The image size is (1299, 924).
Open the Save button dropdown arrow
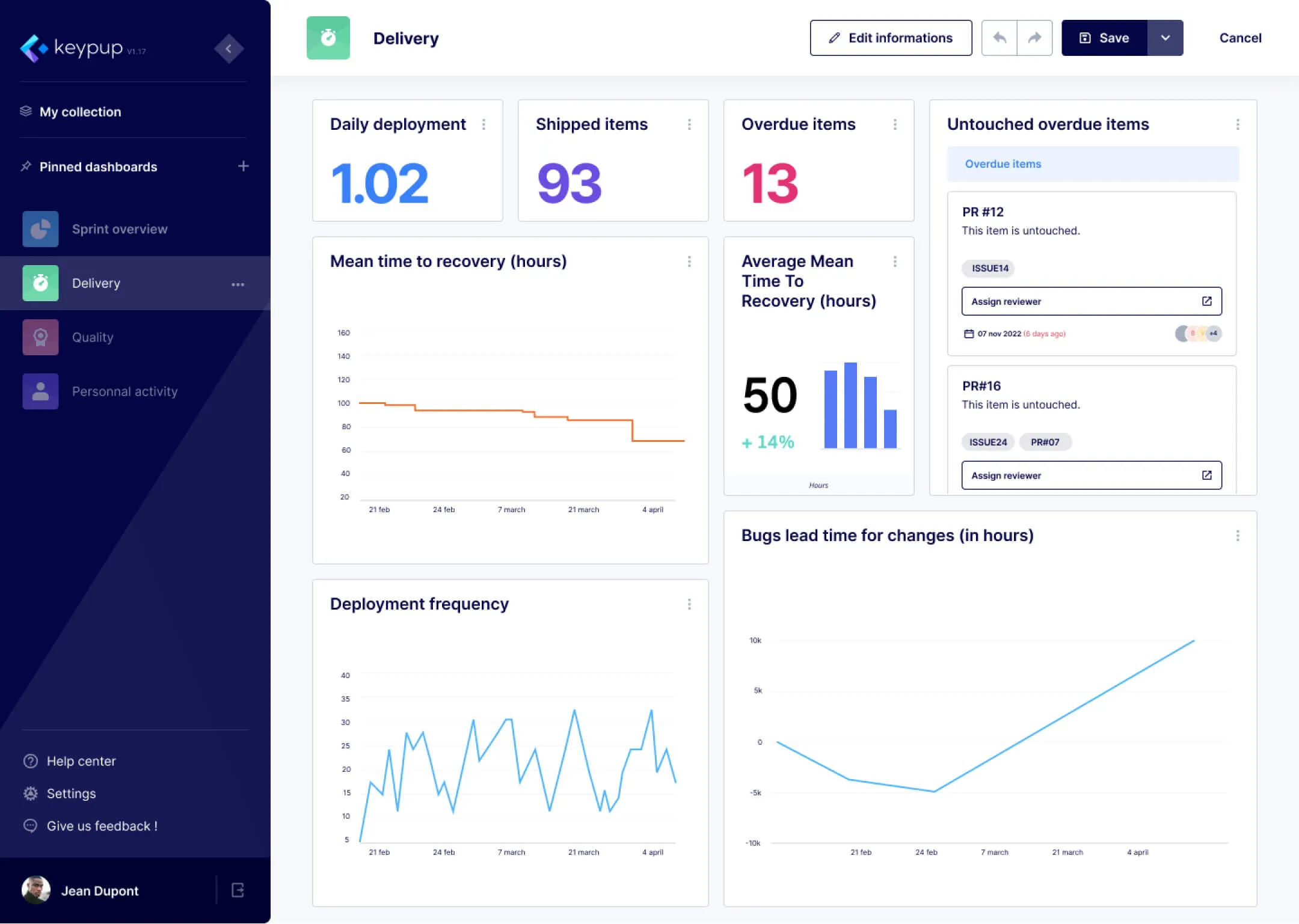click(1165, 37)
